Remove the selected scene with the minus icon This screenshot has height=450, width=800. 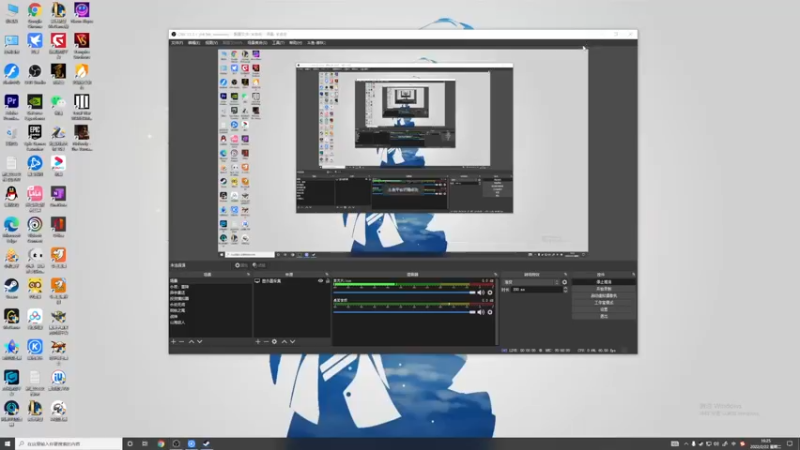pos(182,341)
